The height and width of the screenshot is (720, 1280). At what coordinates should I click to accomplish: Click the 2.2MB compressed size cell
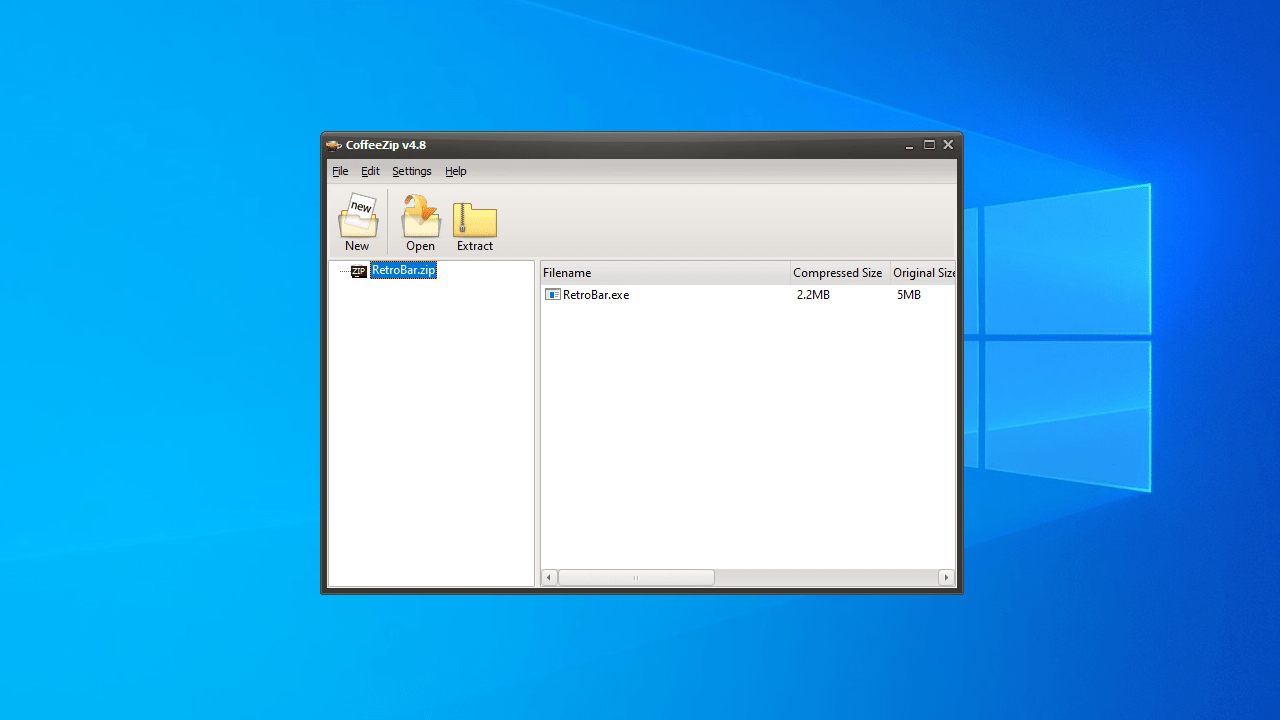pyautogui.click(x=813, y=295)
